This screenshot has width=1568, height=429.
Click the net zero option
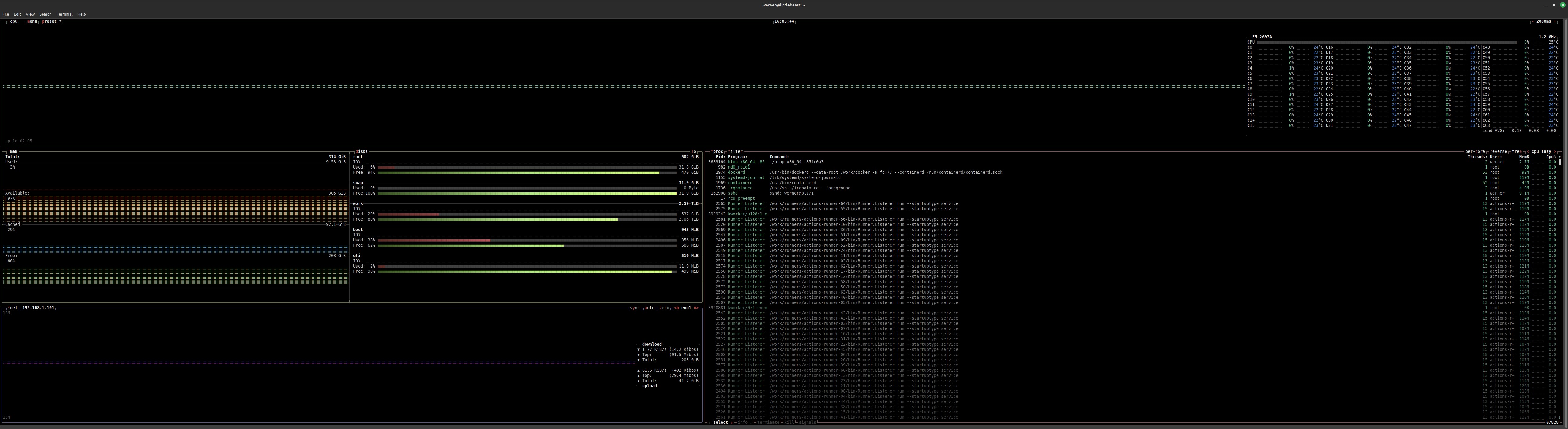[664, 308]
